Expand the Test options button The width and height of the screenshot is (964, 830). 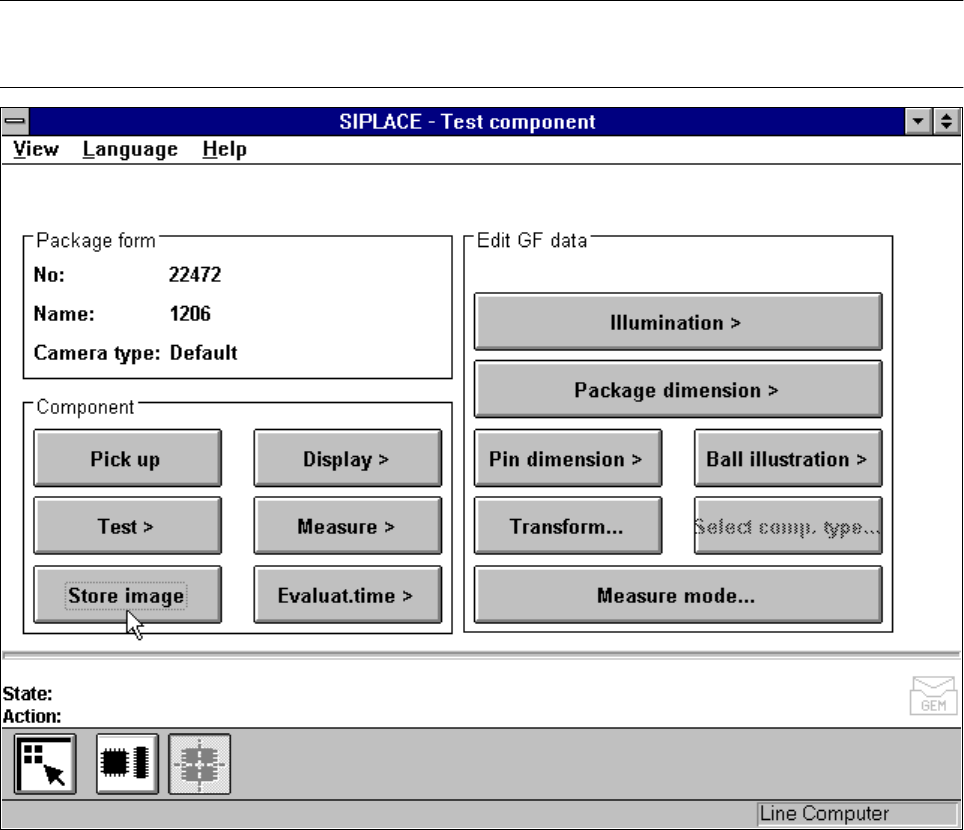(x=127, y=527)
